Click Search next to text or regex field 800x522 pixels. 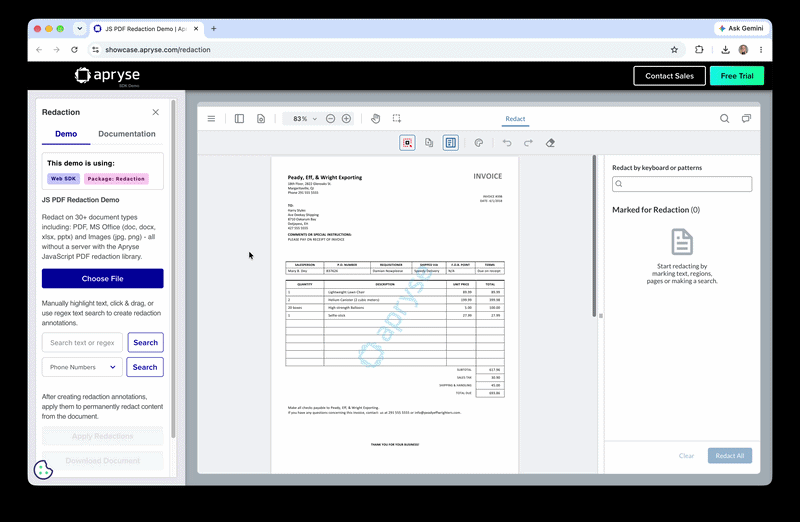click(145, 342)
